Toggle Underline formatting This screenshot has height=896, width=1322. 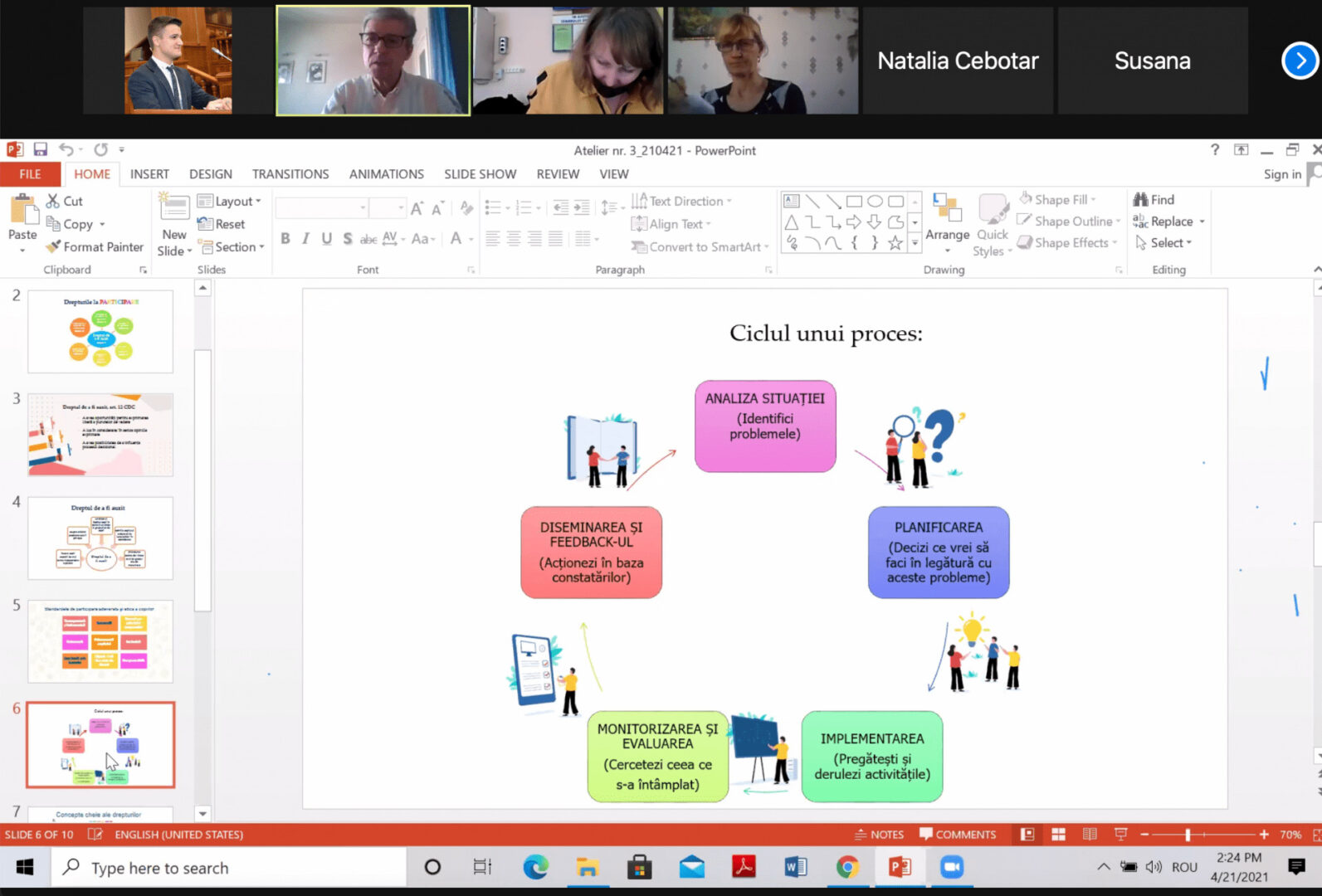point(326,239)
